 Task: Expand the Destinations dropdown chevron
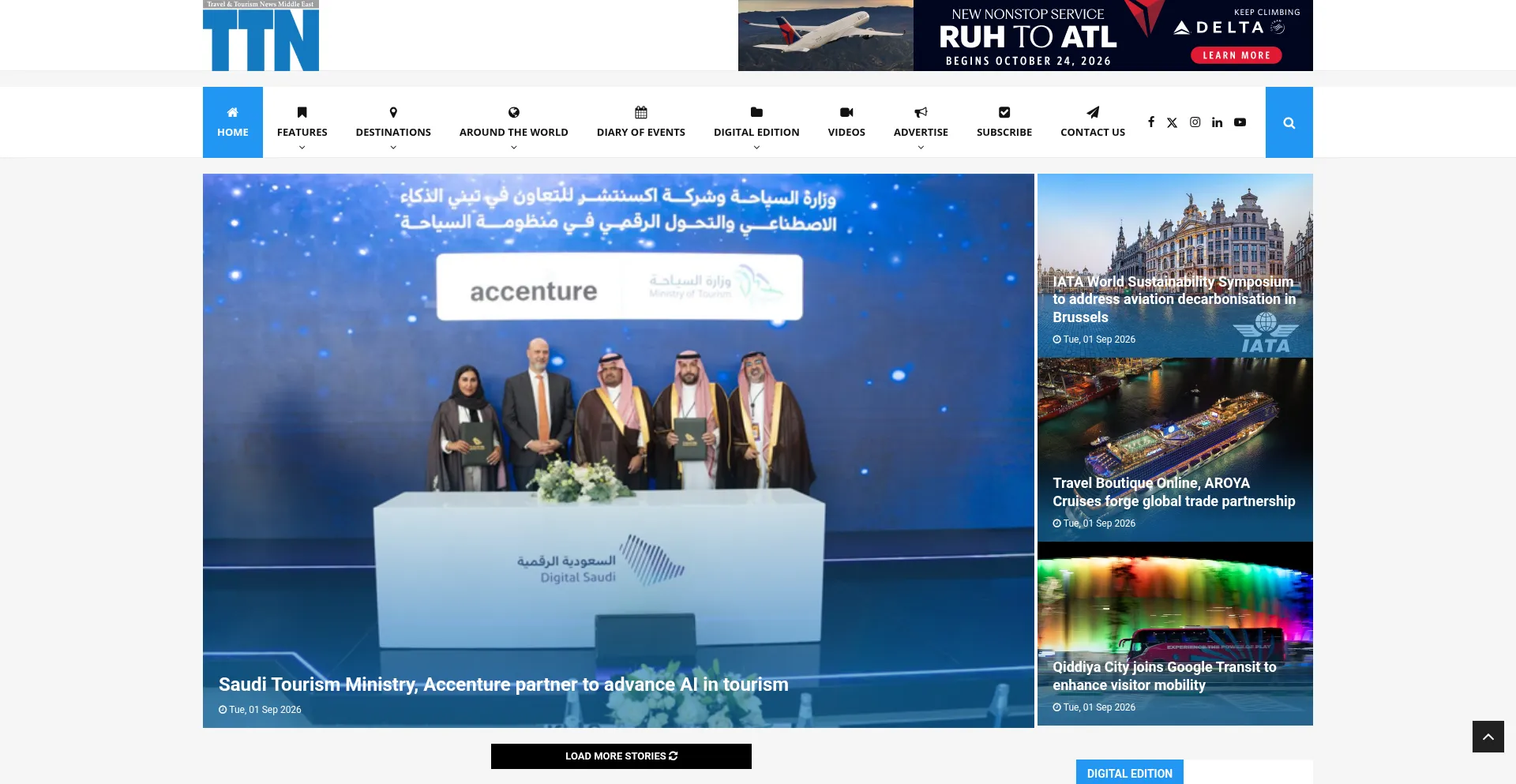tap(393, 148)
